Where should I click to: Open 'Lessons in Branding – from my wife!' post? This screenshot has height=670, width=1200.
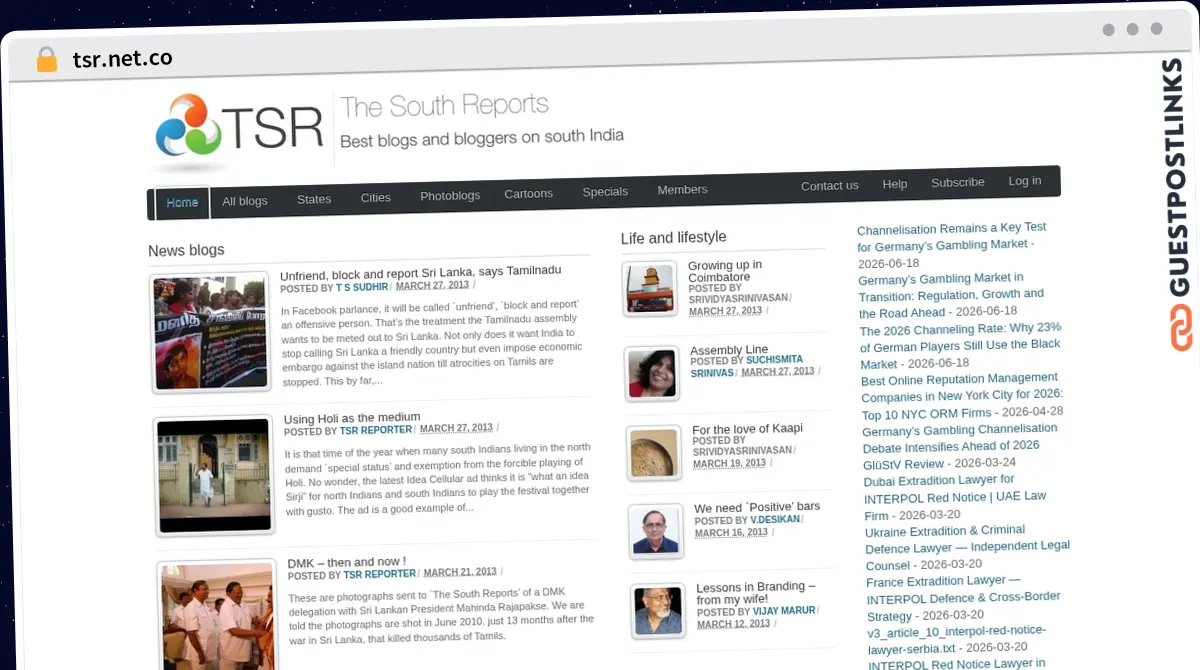(x=757, y=593)
